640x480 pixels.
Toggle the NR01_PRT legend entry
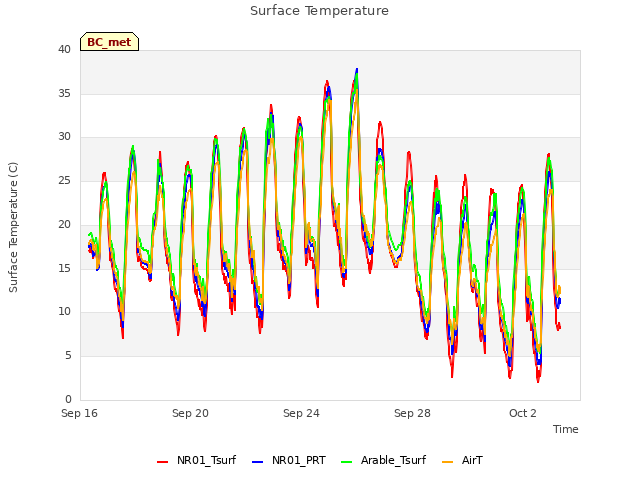tap(289, 460)
